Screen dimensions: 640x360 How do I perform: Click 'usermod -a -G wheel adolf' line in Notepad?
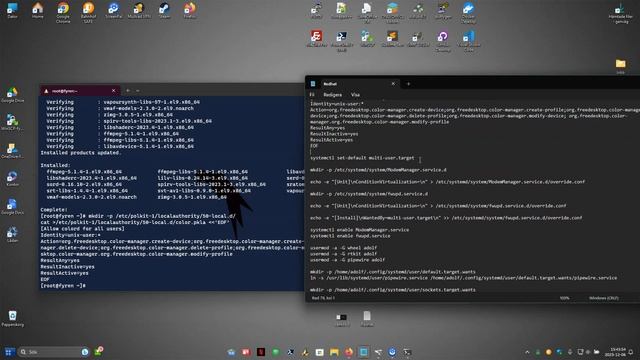(x=343, y=248)
